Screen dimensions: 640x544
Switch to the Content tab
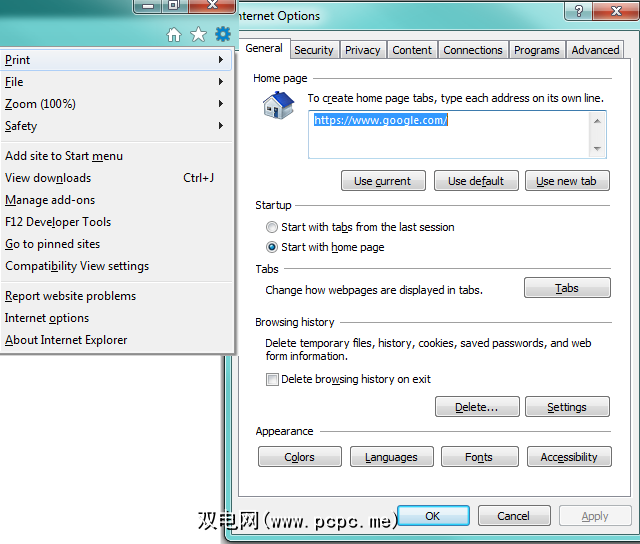(x=412, y=50)
